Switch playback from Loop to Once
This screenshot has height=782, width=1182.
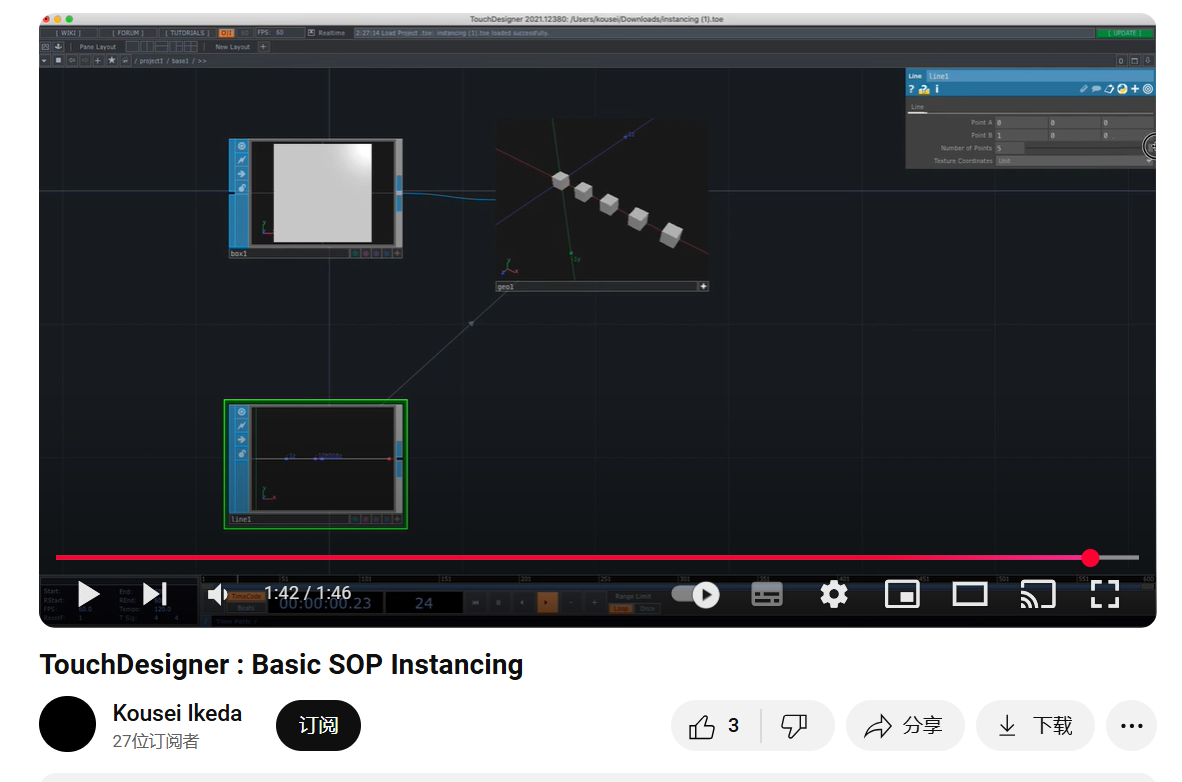pos(646,608)
